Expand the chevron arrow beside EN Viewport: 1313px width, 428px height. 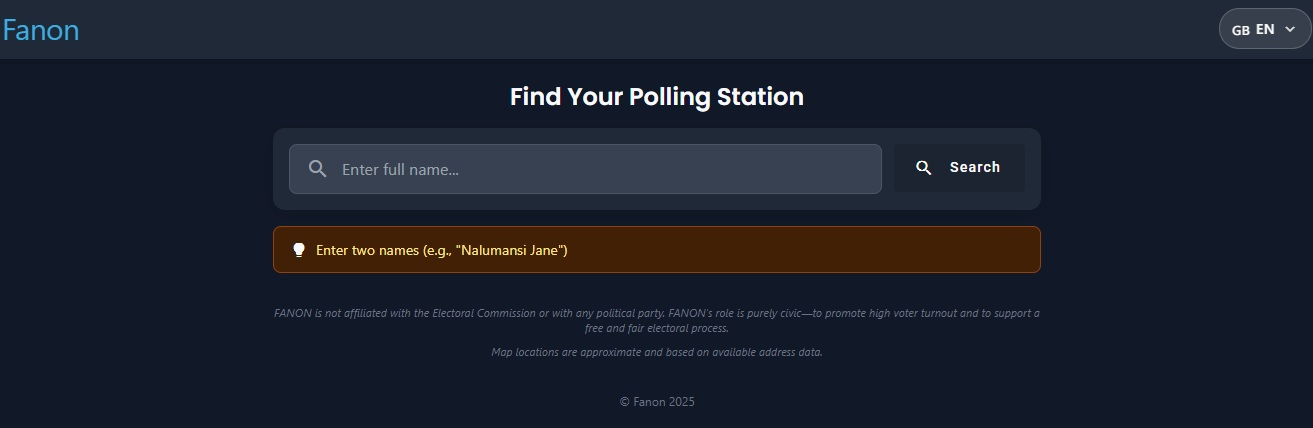tap(1290, 30)
